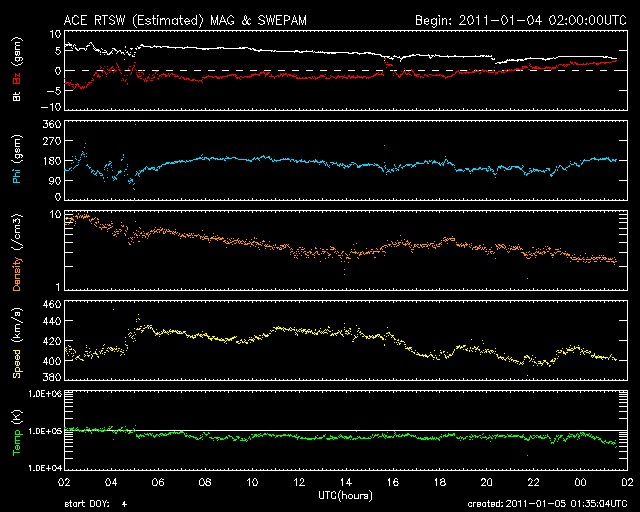Image resolution: width=640 pixels, height=512 pixels.
Task: Click the dashed zero line in Bt Bz panel
Action: click(346, 70)
